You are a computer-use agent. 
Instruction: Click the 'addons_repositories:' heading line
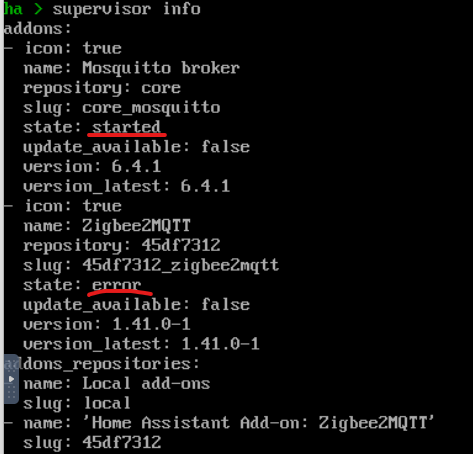click(x=102, y=364)
